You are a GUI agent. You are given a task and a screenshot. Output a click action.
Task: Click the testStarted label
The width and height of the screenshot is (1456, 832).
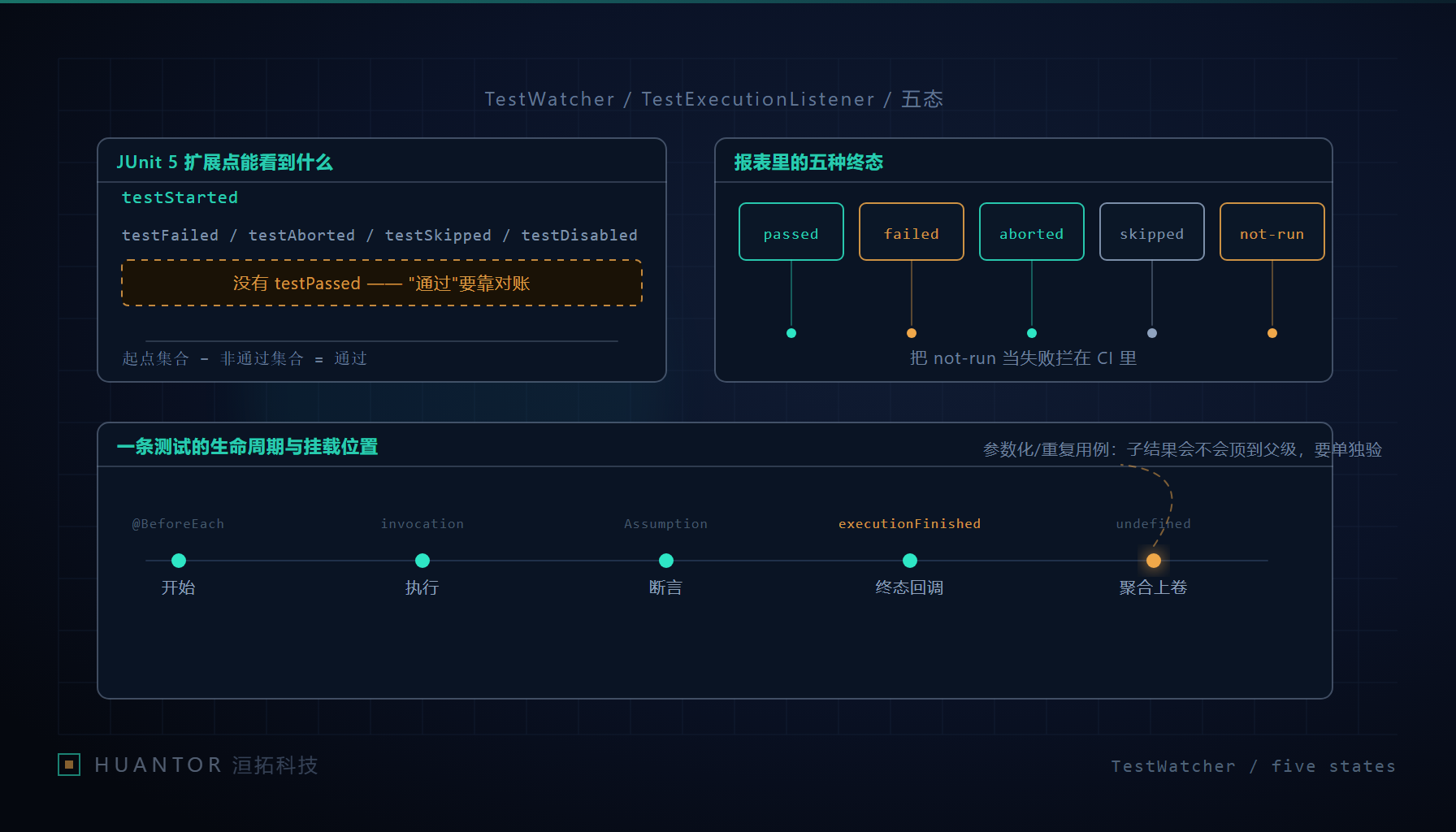180,197
